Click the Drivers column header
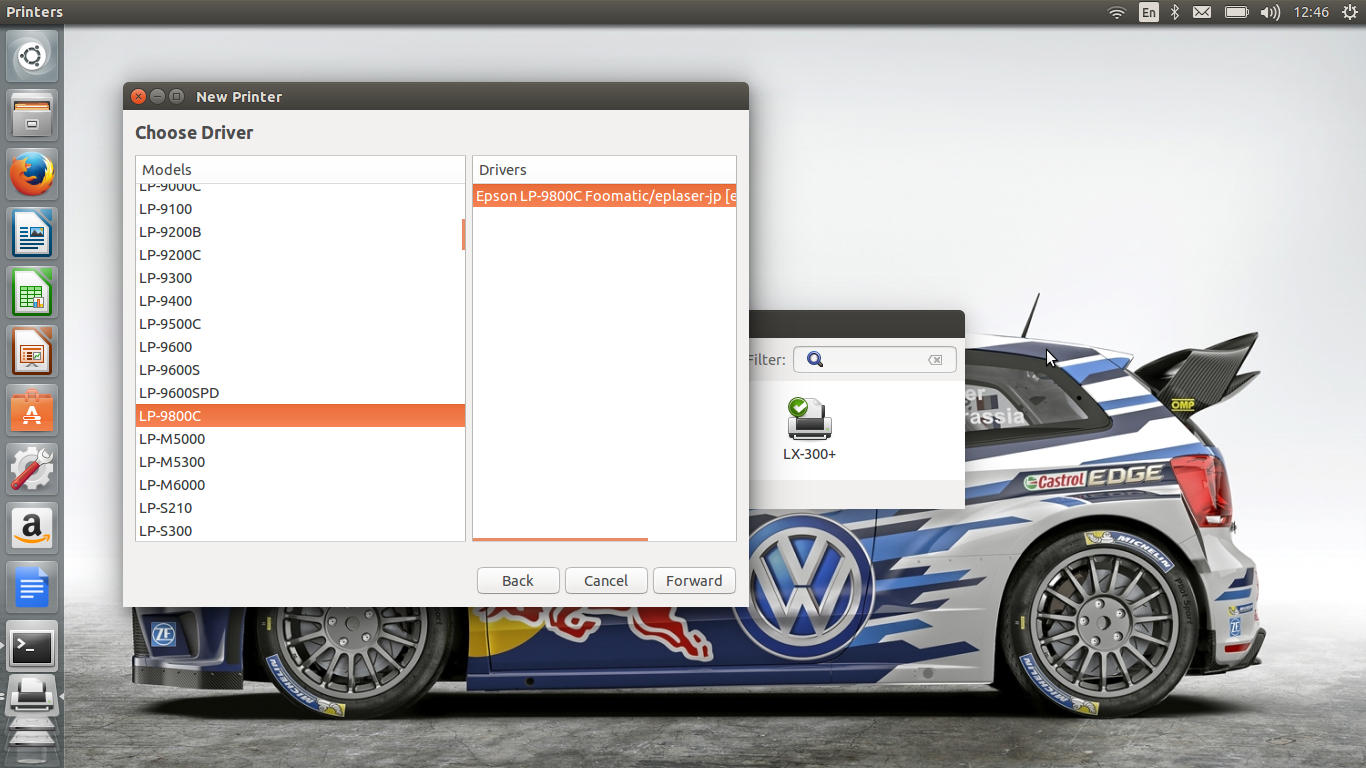Screen dimensions: 1366x768 click(x=604, y=170)
